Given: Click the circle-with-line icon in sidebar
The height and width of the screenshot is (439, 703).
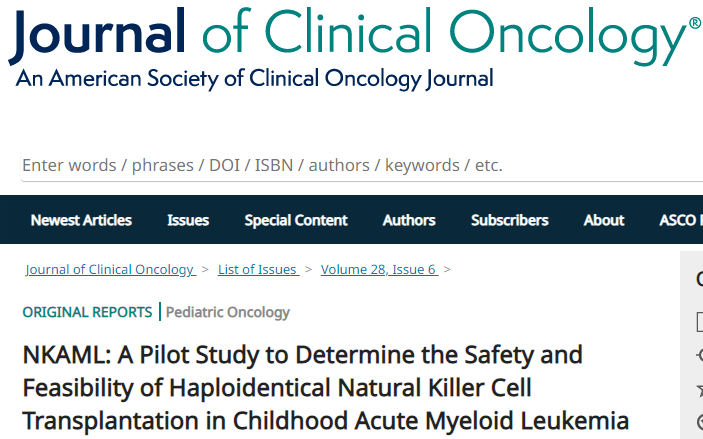Looking at the screenshot, I should tap(700, 355).
